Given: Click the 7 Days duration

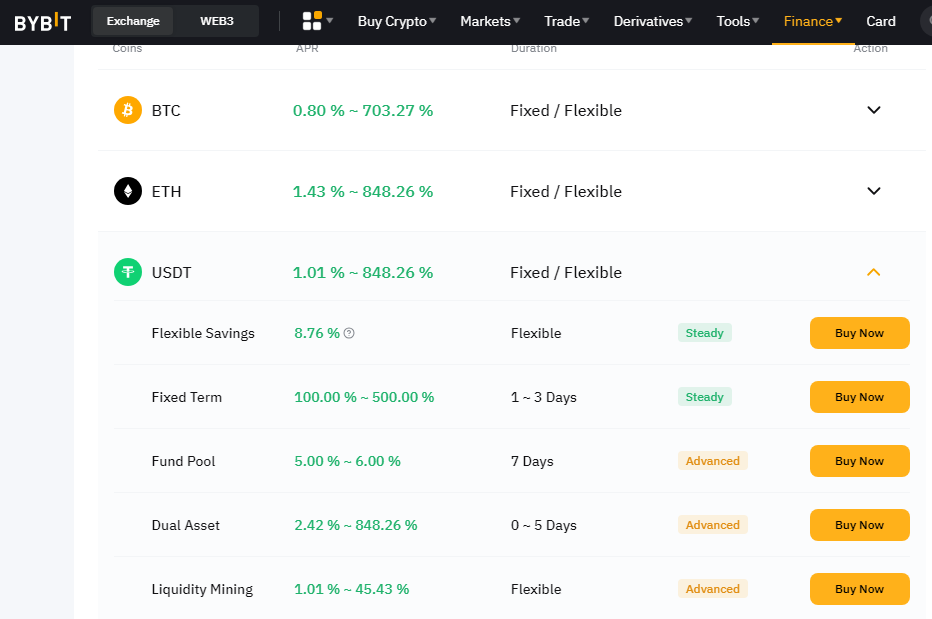Looking at the screenshot, I should (532, 461).
